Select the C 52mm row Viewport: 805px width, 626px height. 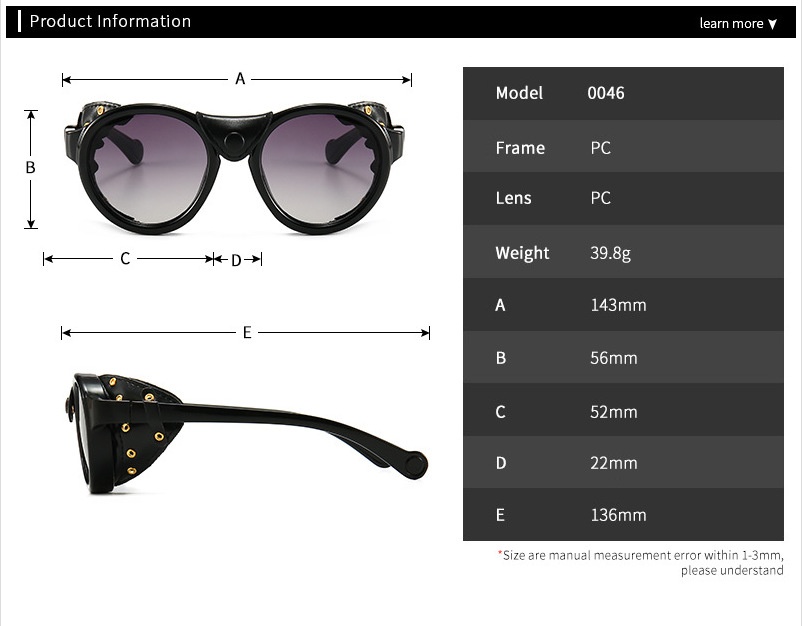(x=623, y=410)
